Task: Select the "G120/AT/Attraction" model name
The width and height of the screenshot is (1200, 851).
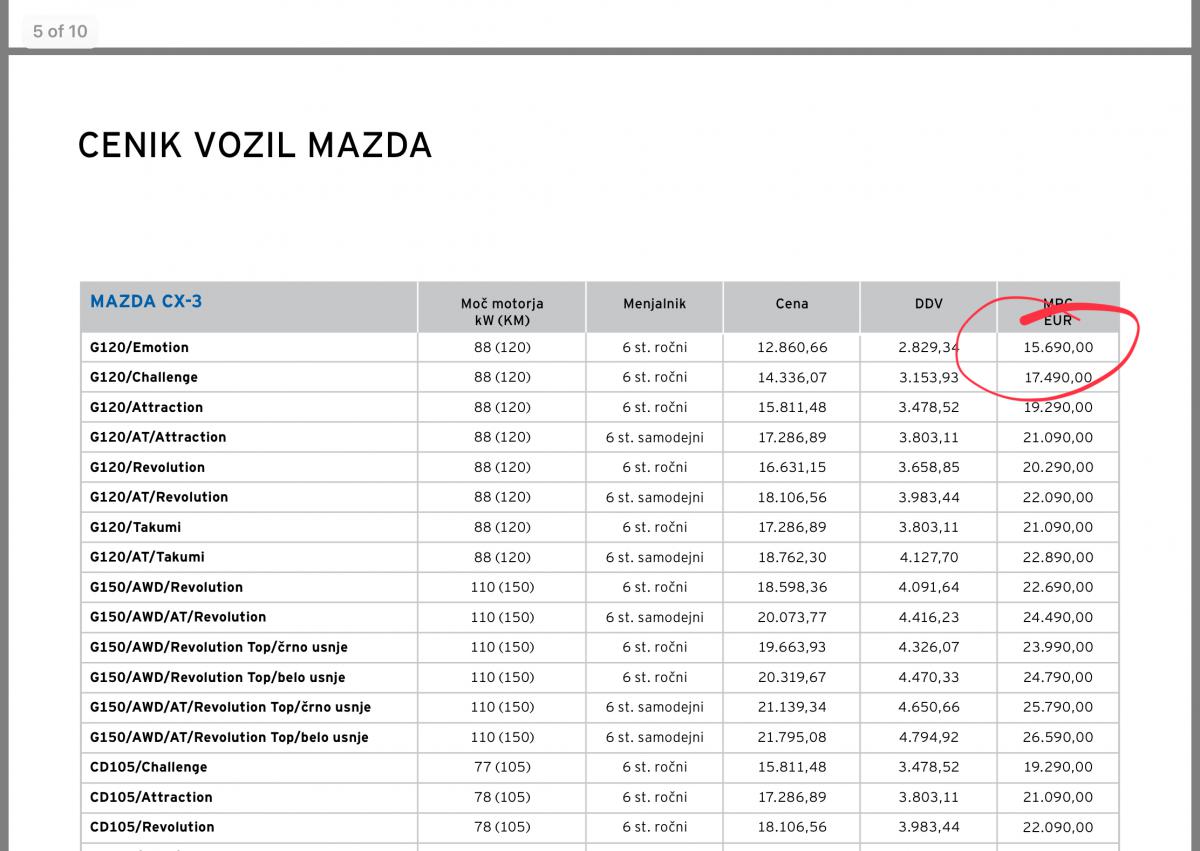Action: (x=158, y=437)
